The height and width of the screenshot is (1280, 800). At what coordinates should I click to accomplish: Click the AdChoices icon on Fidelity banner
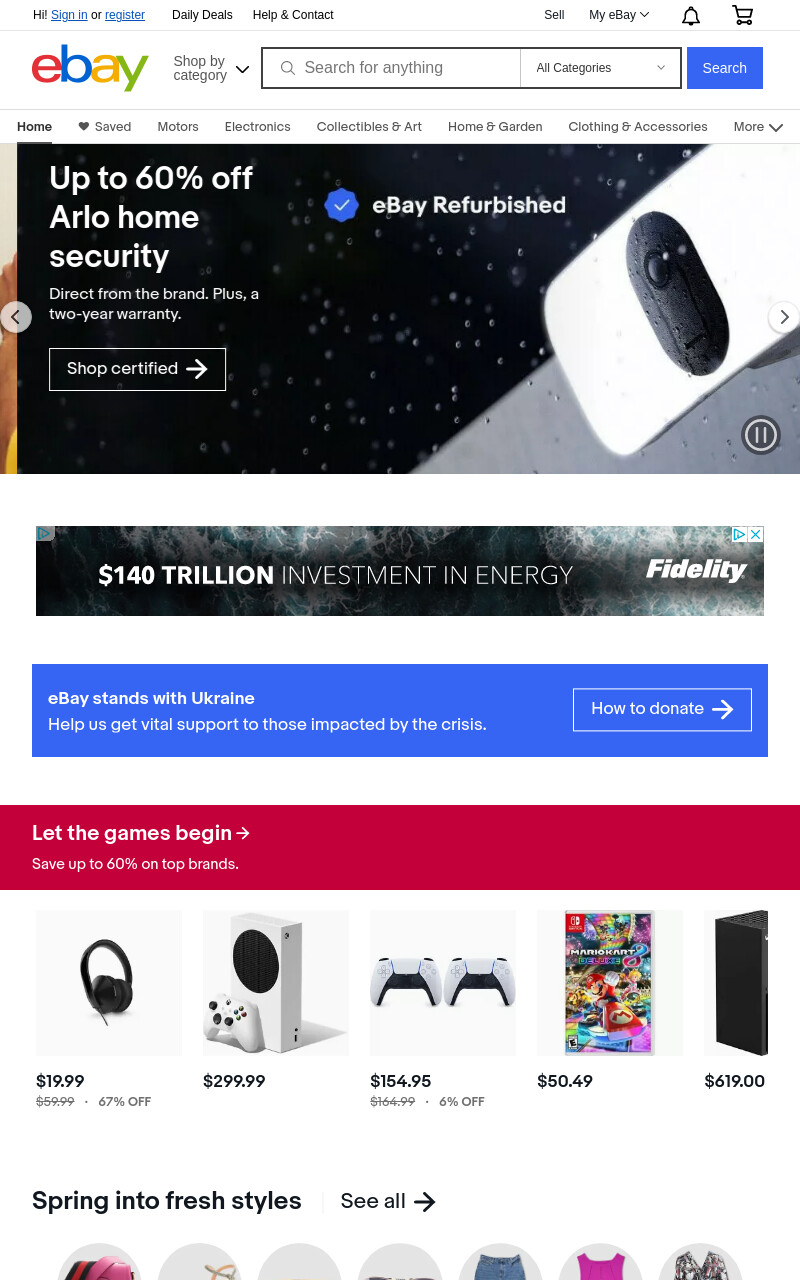(x=740, y=534)
